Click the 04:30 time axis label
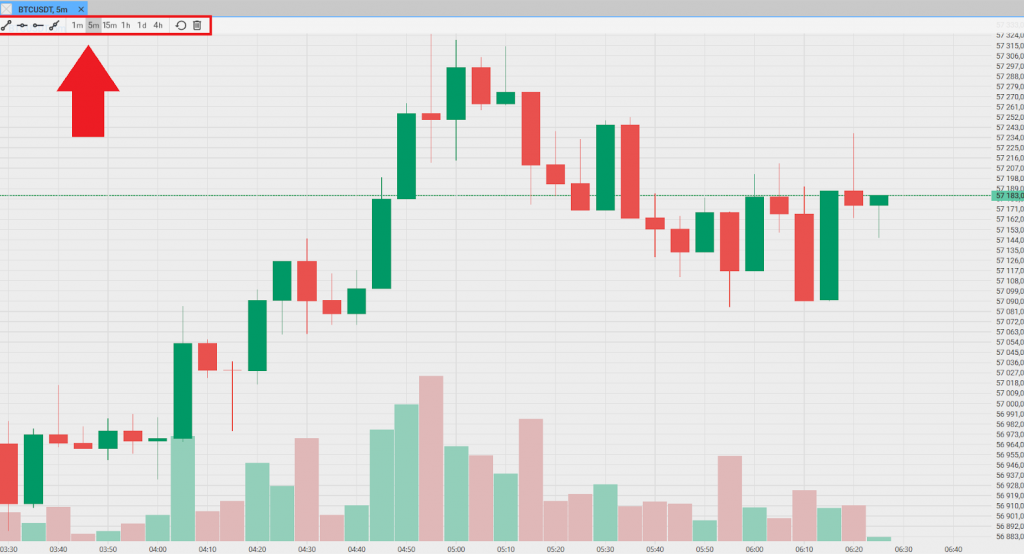Screen dimensions: 1024x554 pos(307,549)
